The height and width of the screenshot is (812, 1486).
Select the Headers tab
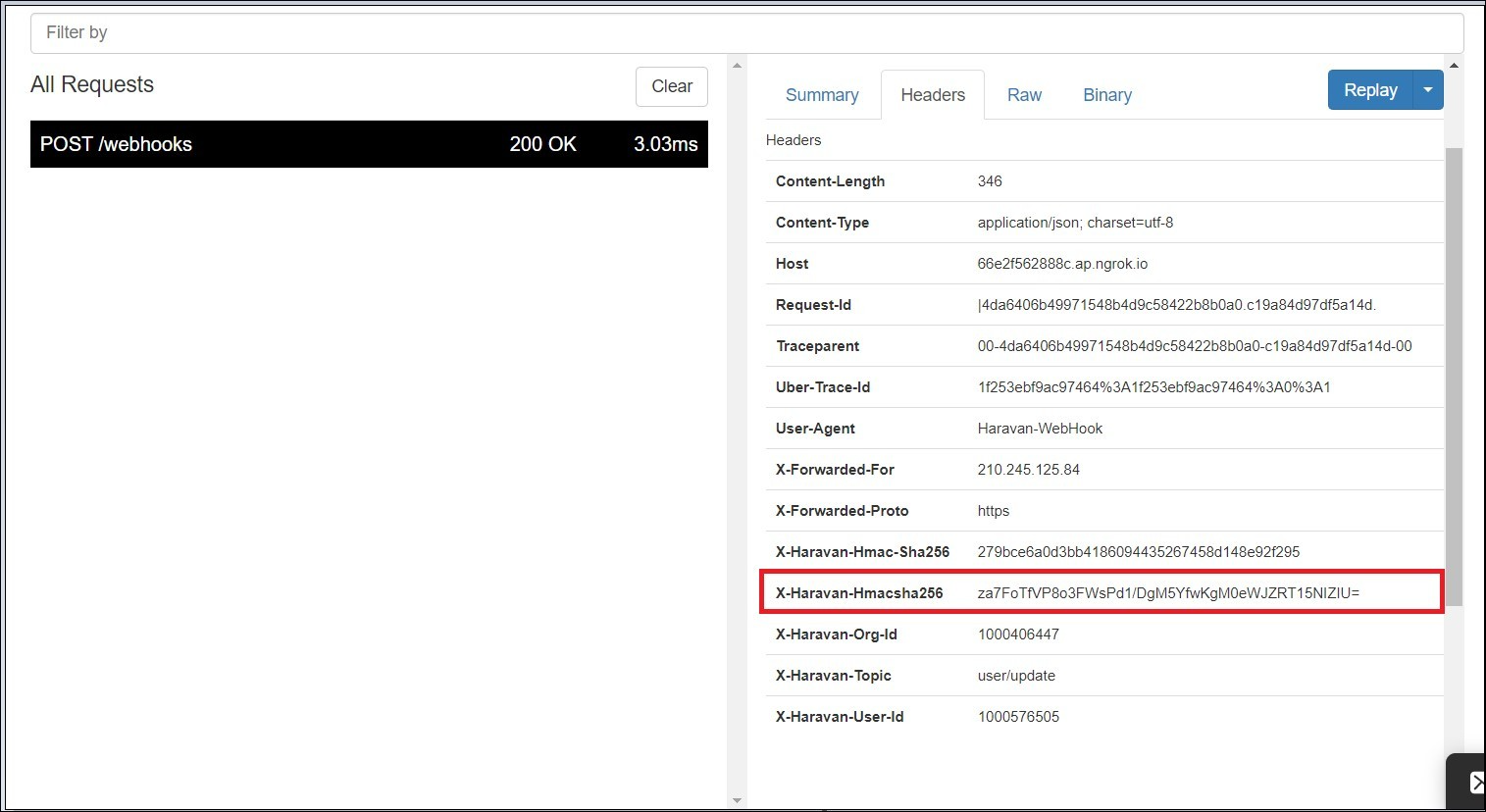932,94
